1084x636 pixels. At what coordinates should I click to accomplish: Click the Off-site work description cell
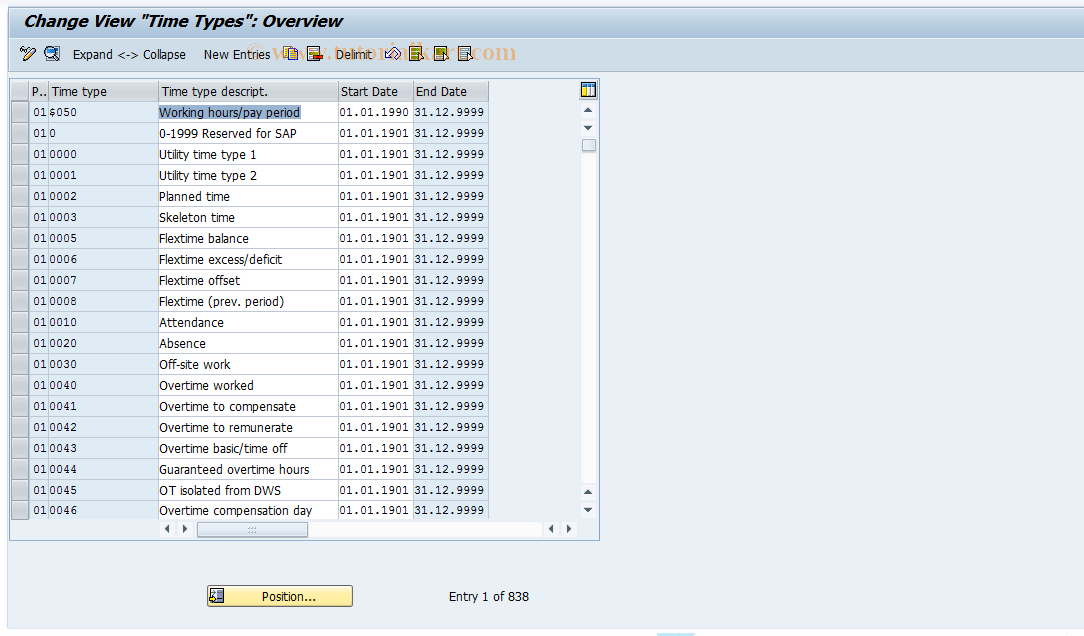point(248,364)
